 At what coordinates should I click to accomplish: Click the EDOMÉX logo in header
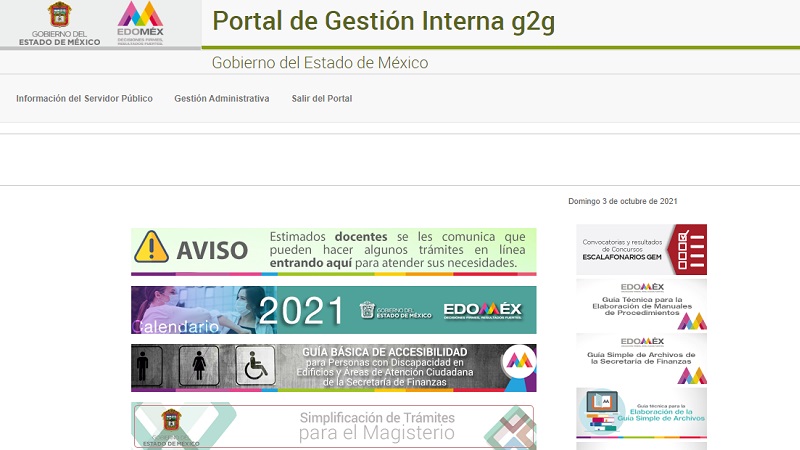140,23
